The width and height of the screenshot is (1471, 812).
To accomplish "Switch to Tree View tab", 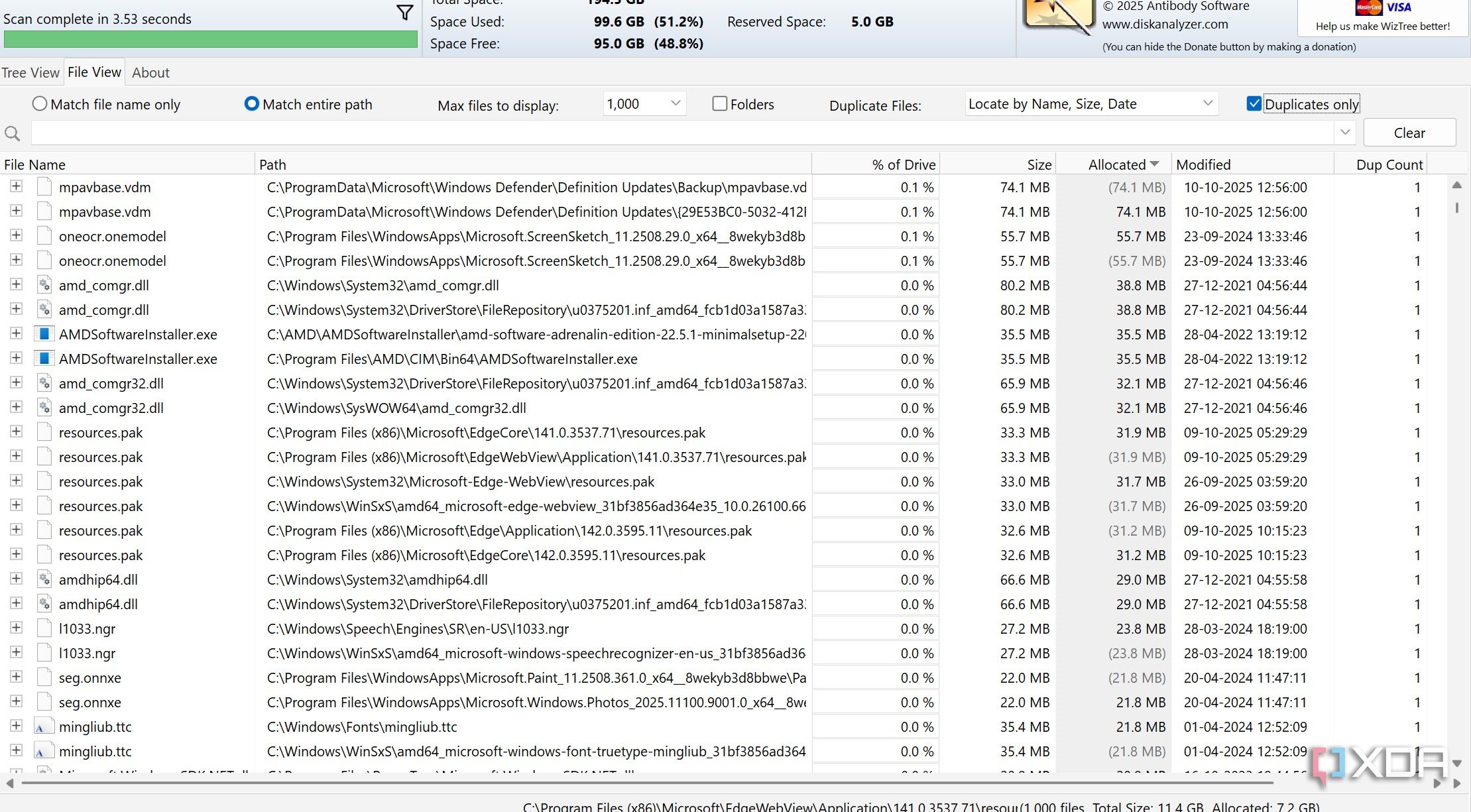I will coord(30,72).
